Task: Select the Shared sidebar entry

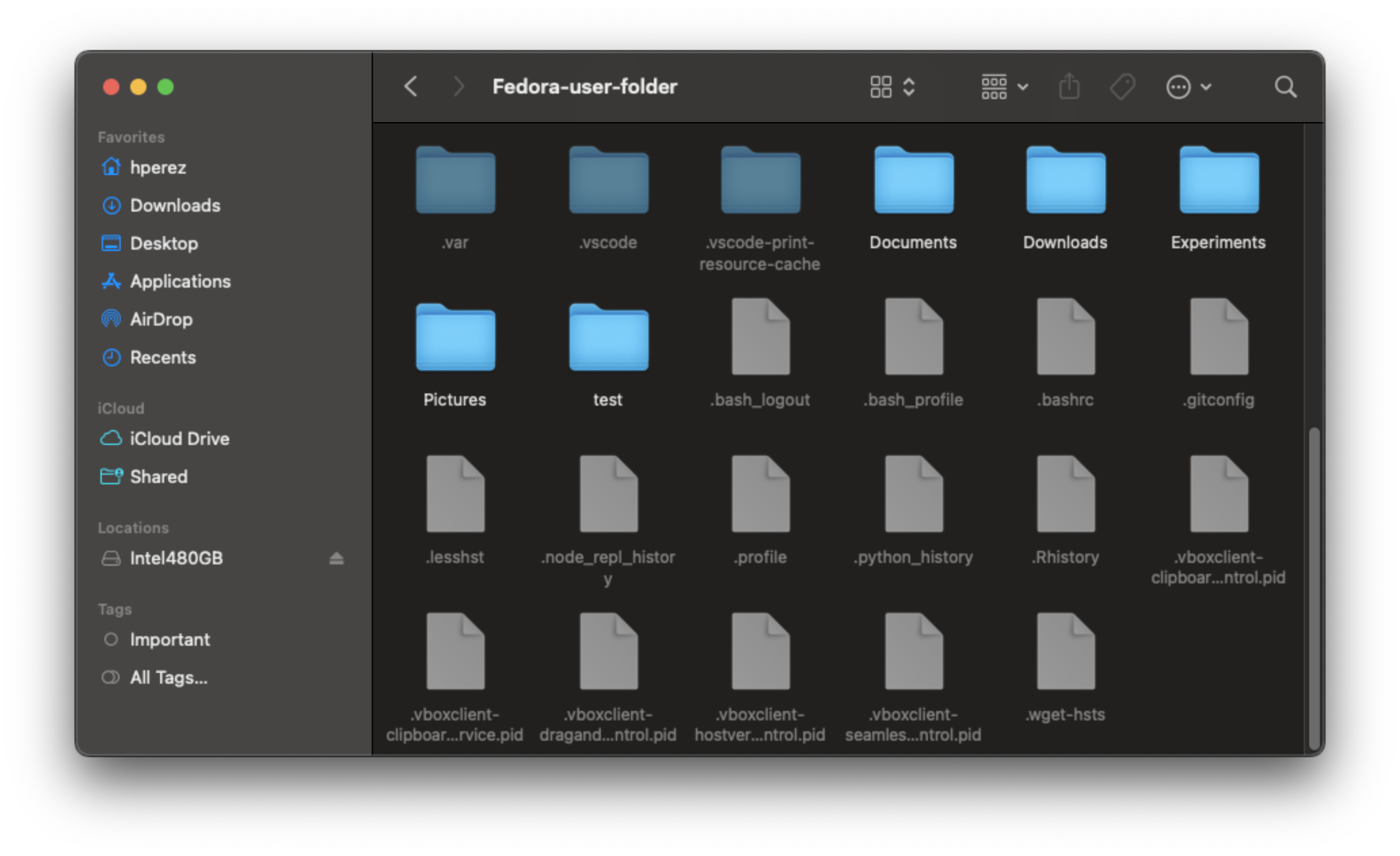Action: [158, 476]
